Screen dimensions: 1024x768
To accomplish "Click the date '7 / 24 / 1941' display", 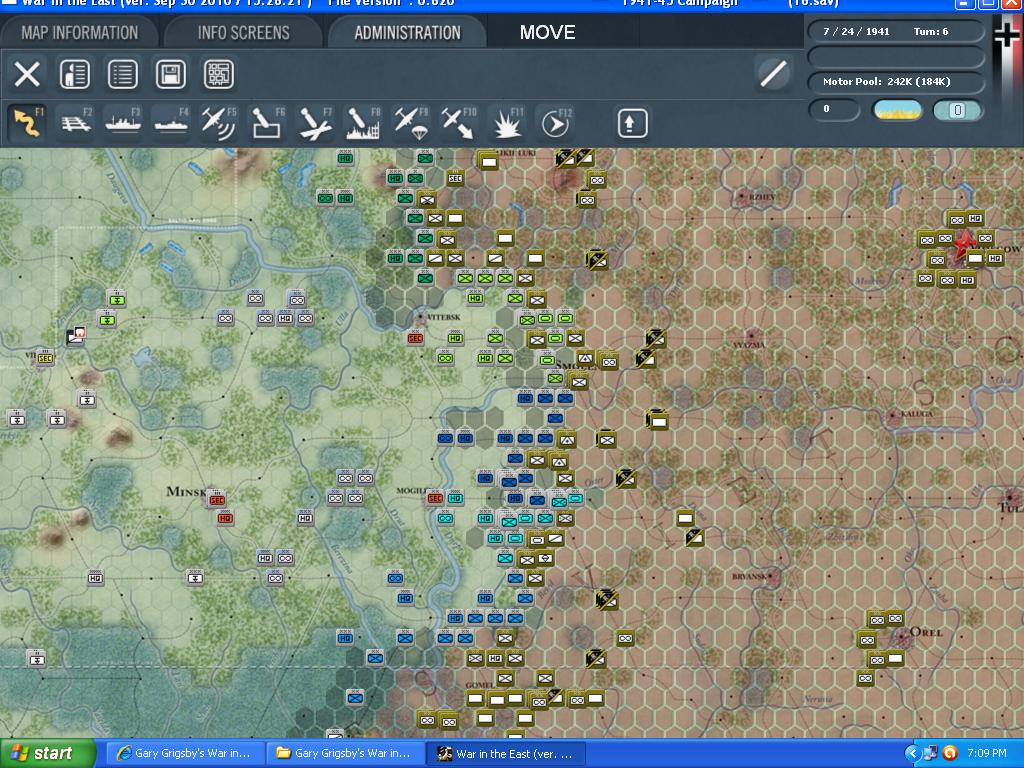I will [856, 31].
